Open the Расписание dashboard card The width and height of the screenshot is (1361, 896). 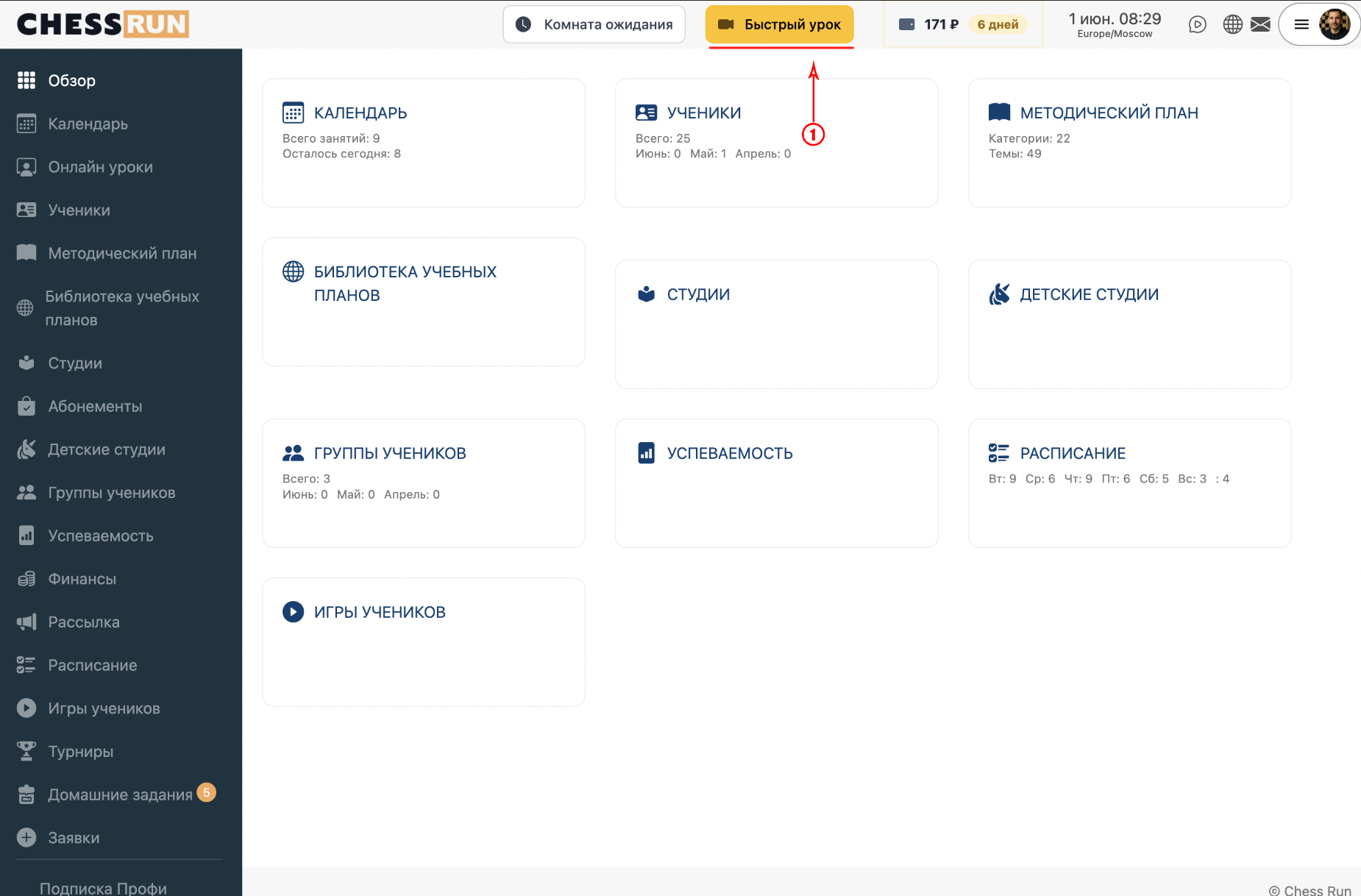pyautogui.click(x=1129, y=483)
